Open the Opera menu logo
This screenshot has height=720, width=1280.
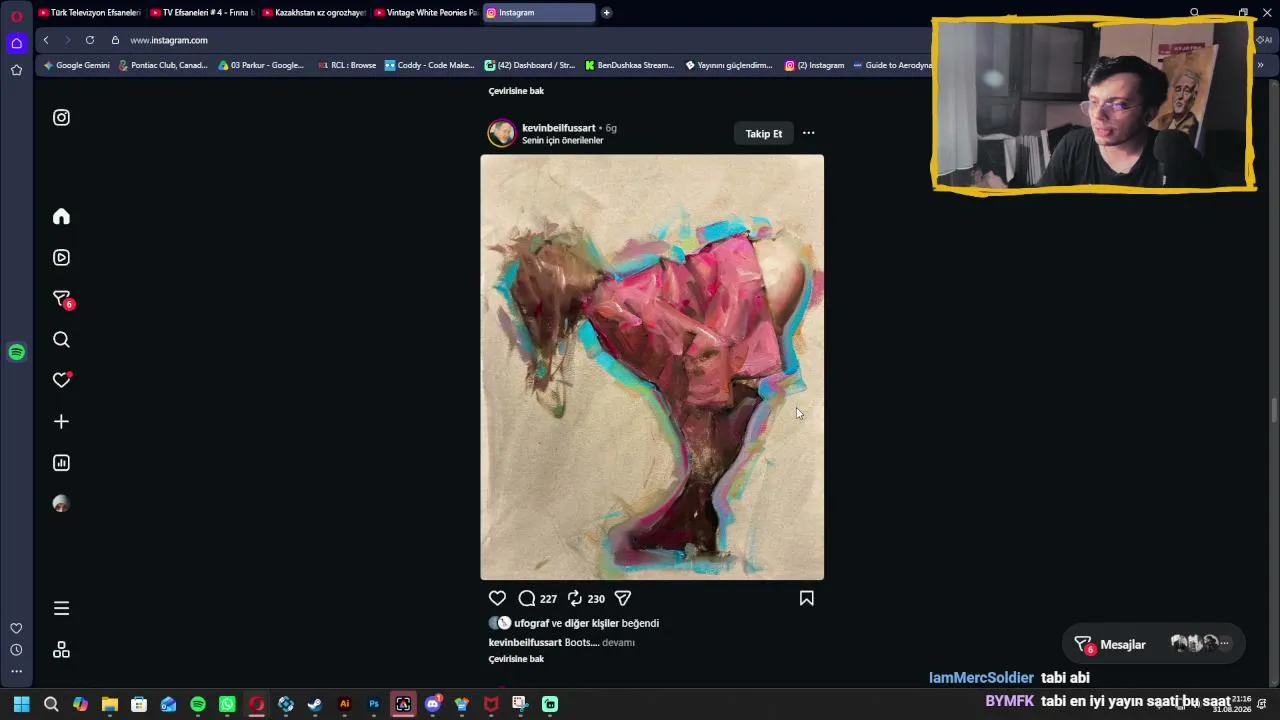[x=16, y=16]
